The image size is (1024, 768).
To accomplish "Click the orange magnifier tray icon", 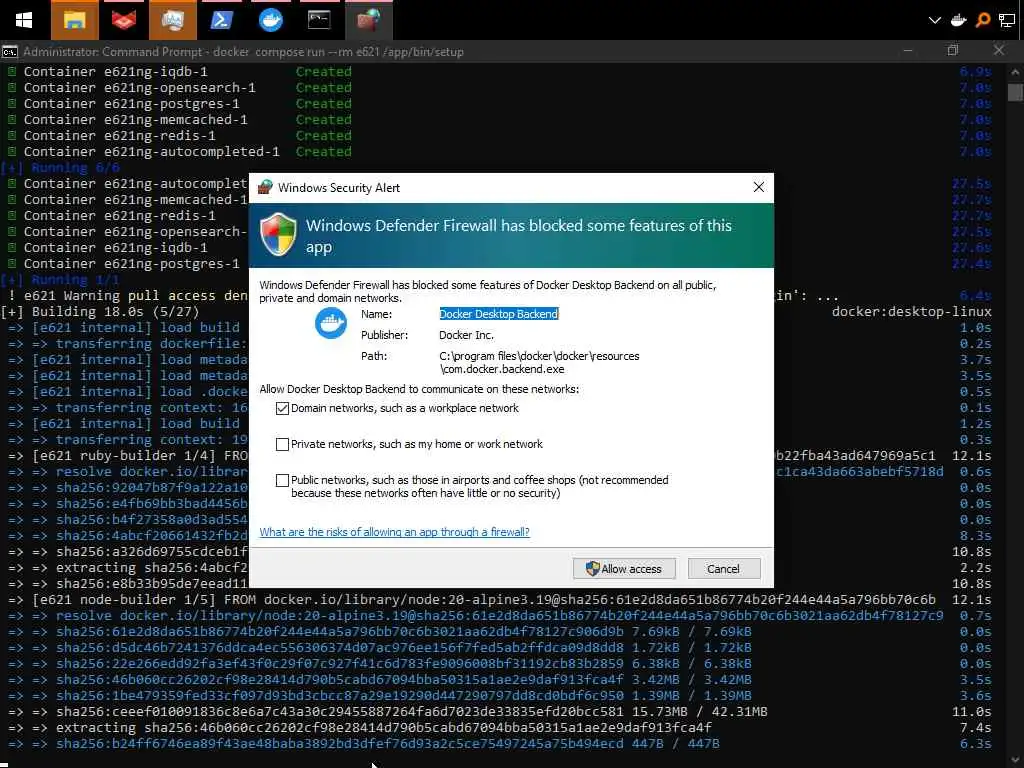I will pyautogui.click(x=983, y=20).
